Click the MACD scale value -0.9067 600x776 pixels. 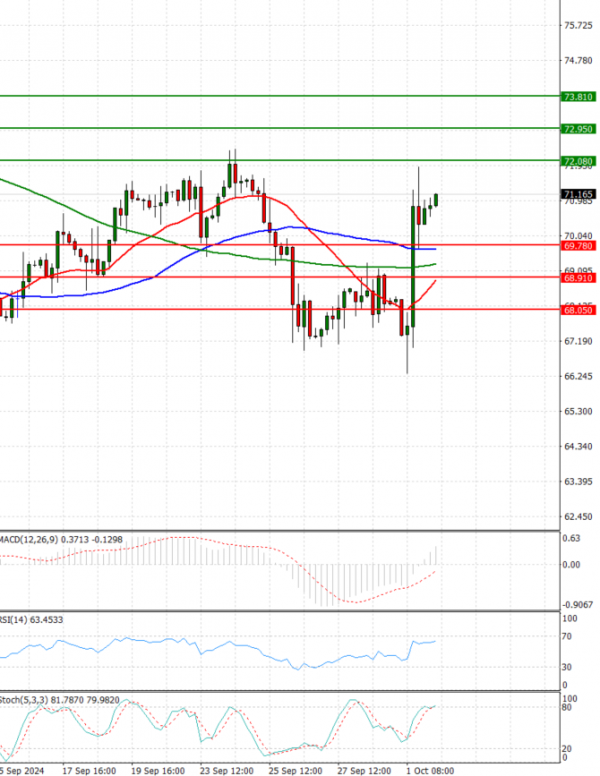[x=578, y=605]
